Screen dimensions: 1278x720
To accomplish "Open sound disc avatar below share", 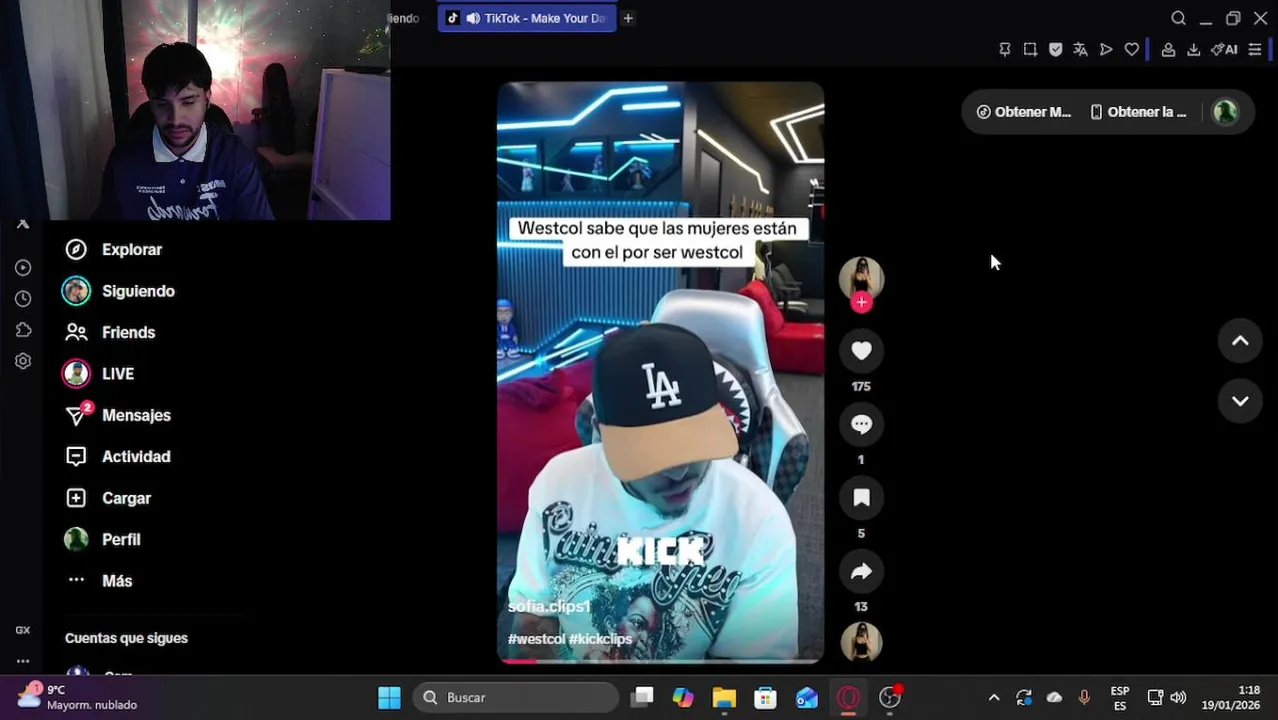I will (861, 642).
